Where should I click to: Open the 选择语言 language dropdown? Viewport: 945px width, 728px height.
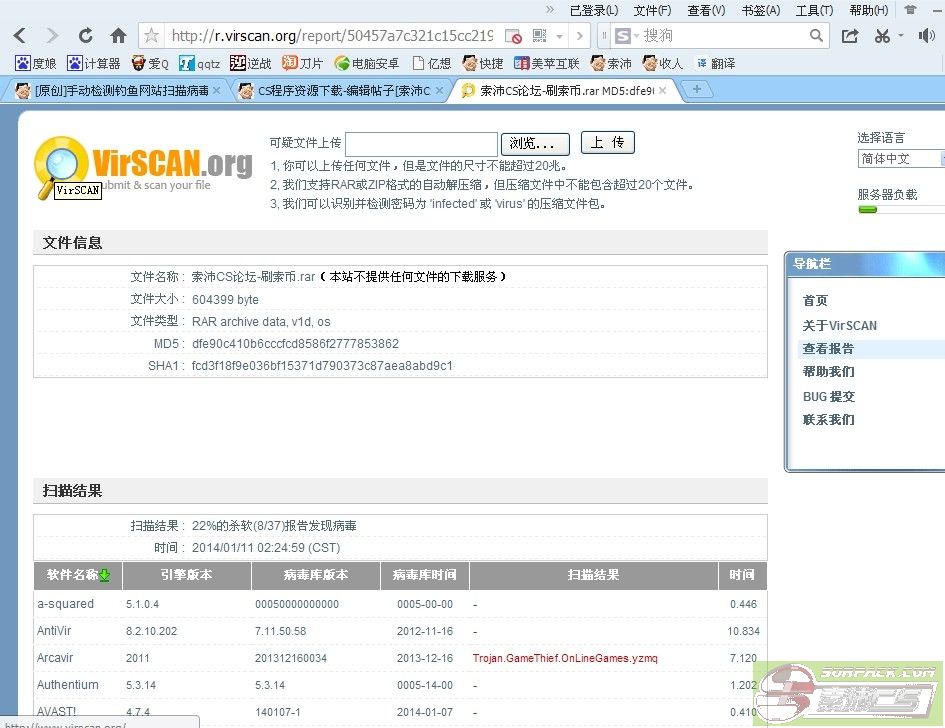pyautogui.click(x=900, y=159)
